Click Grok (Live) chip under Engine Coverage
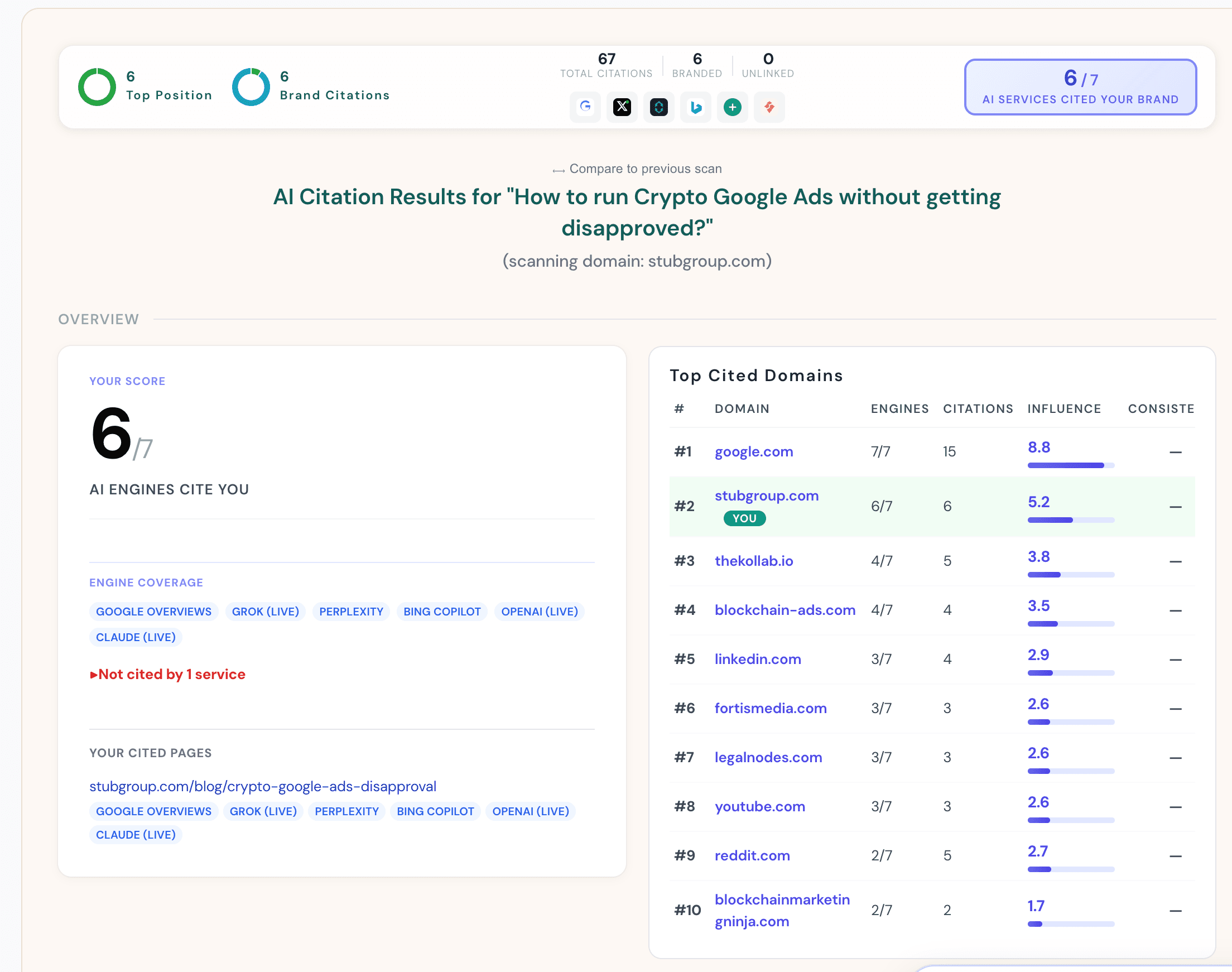 (265, 611)
